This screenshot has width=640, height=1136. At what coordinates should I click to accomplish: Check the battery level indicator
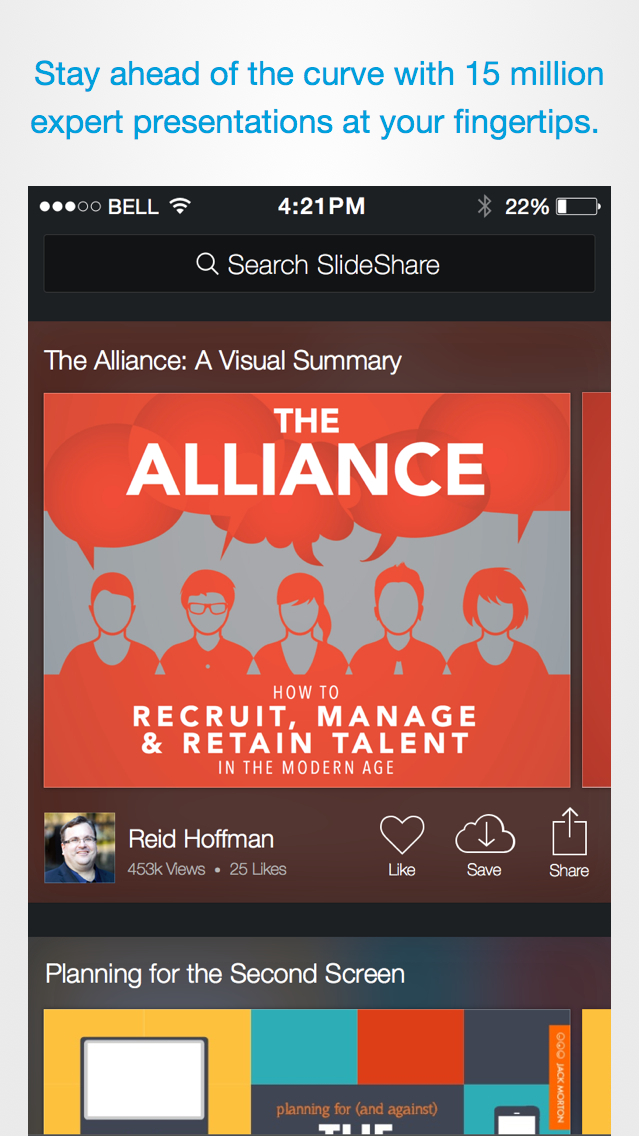(578, 206)
